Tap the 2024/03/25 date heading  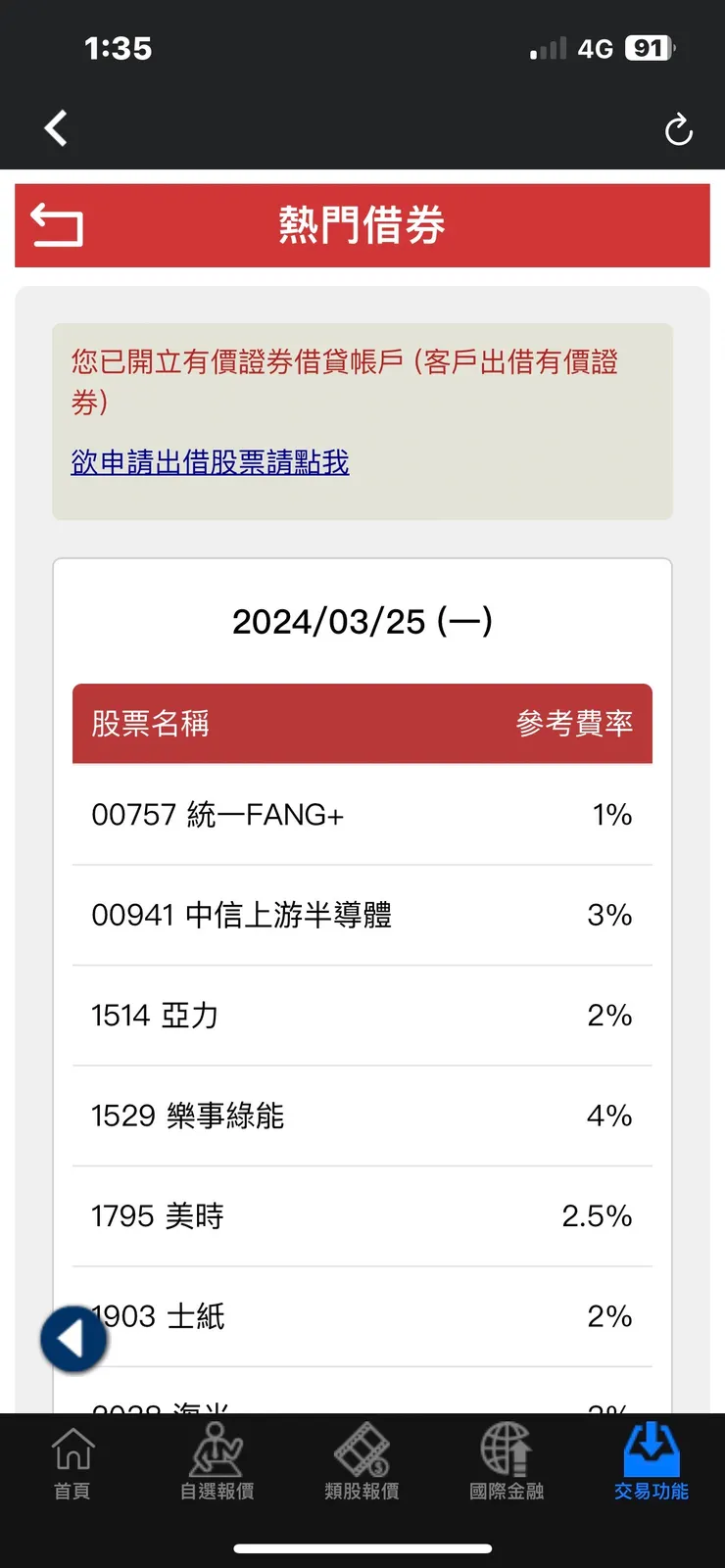(x=362, y=621)
